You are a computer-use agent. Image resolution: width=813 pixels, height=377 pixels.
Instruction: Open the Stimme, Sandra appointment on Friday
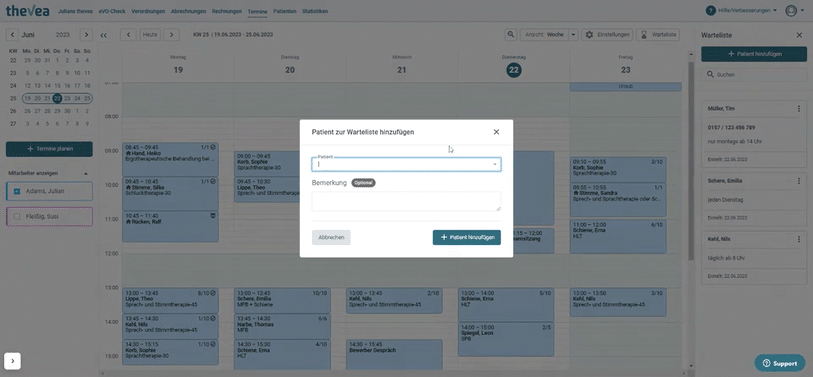tap(618, 200)
